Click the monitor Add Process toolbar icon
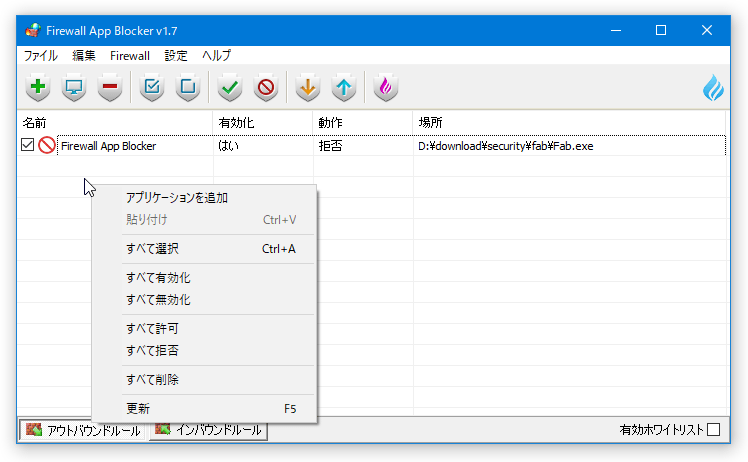 click(74, 87)
